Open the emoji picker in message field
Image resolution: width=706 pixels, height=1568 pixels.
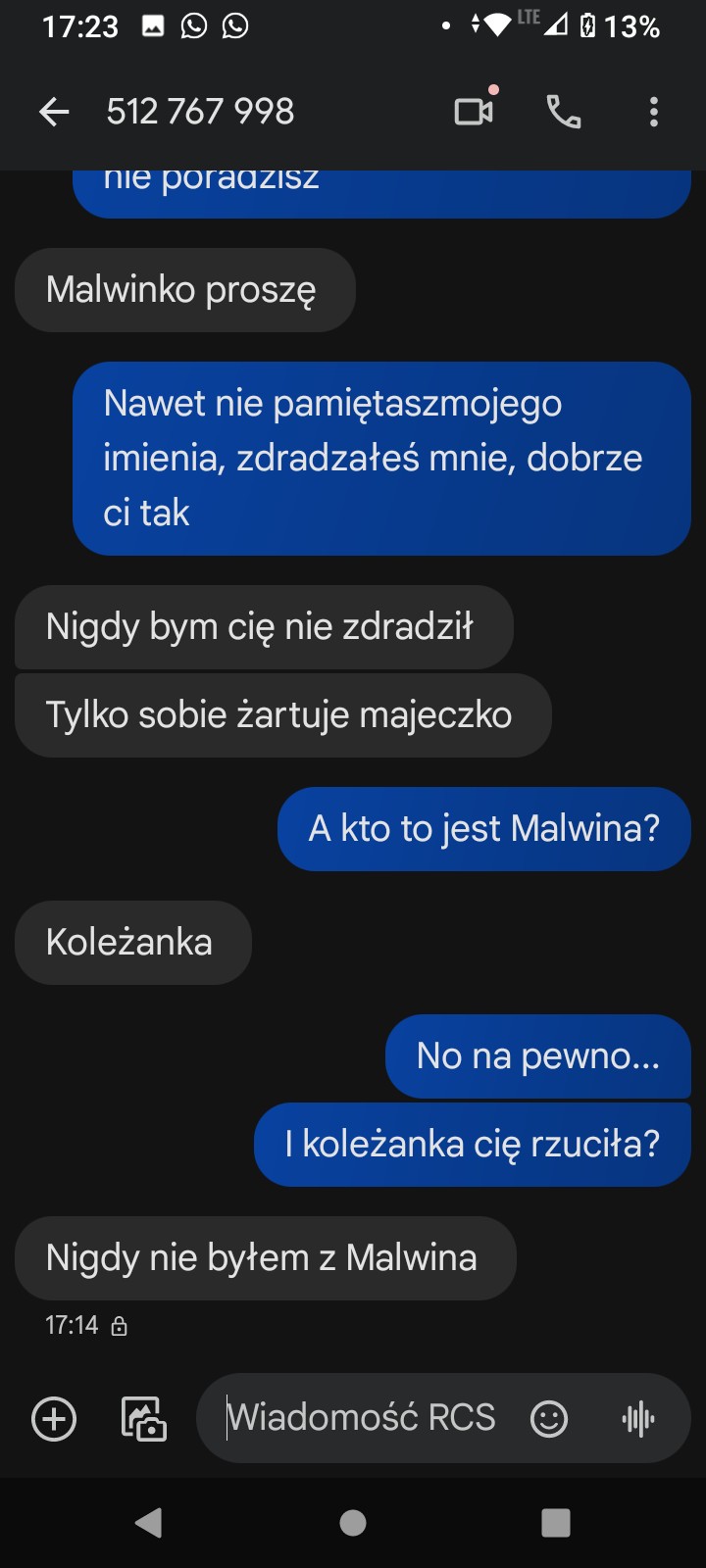[549, 1418]
